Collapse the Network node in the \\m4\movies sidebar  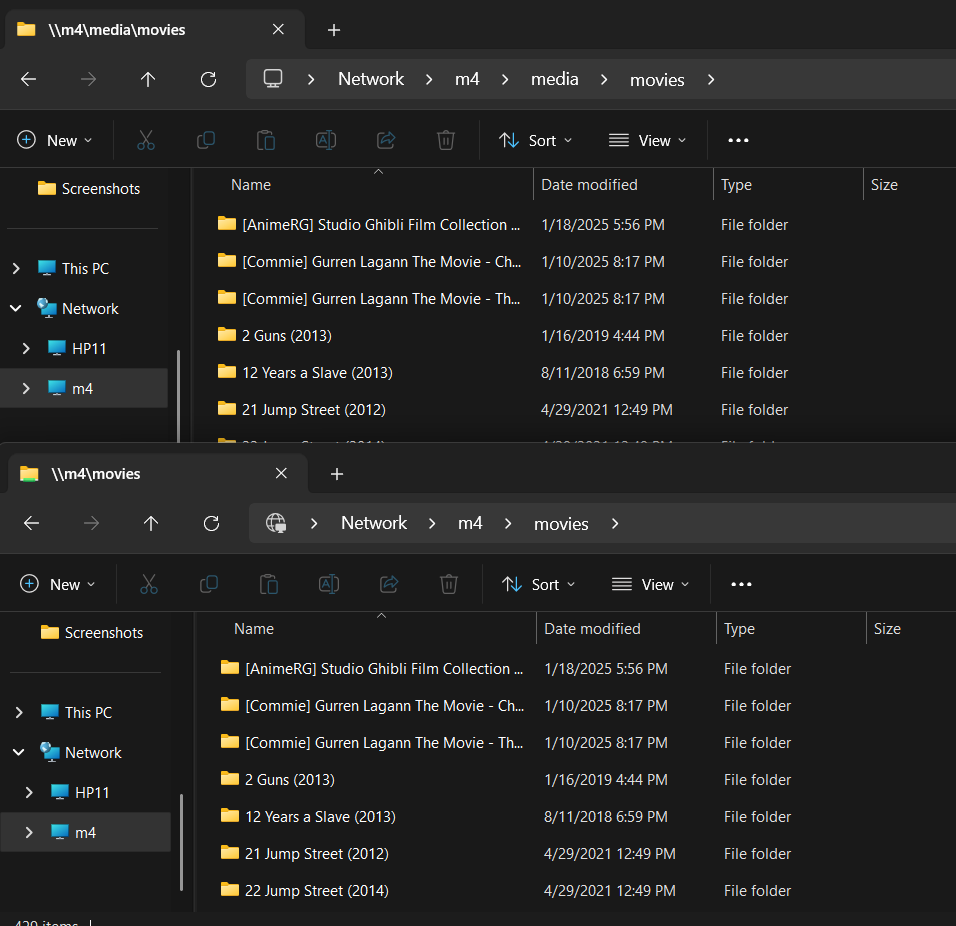click(19, 753)
